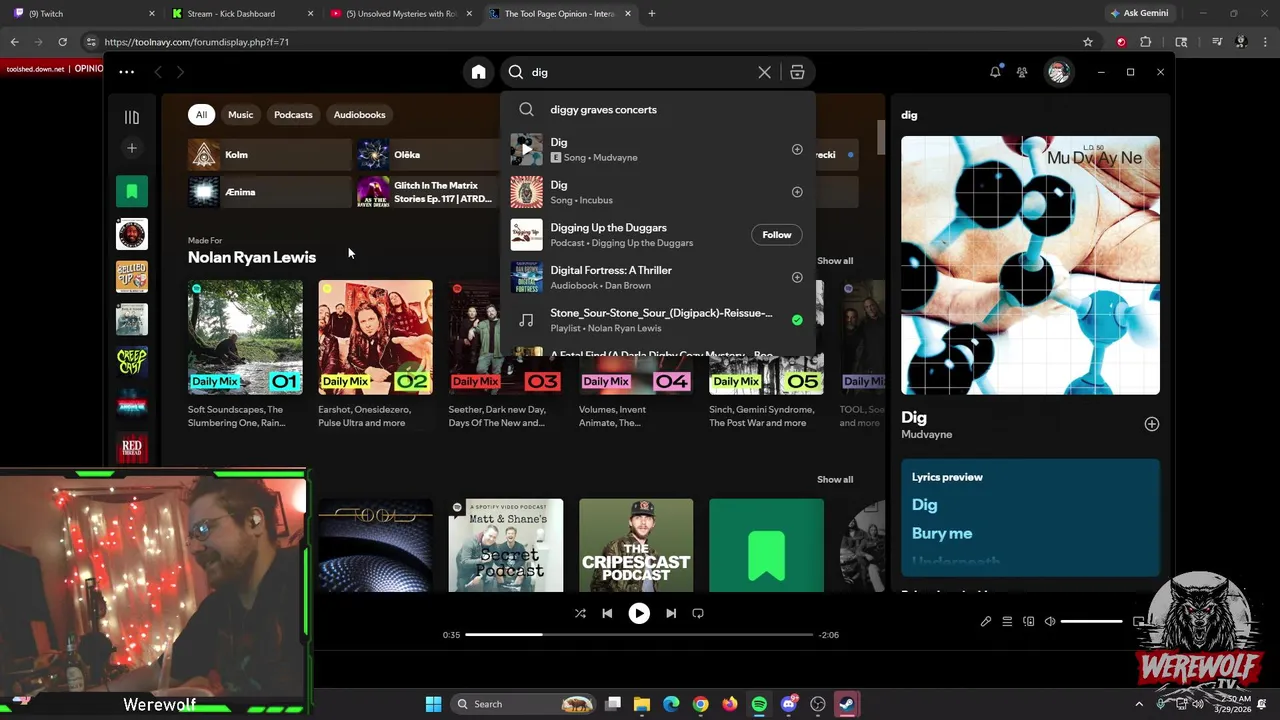
Task: Show all in lower section
Action: 835,479
